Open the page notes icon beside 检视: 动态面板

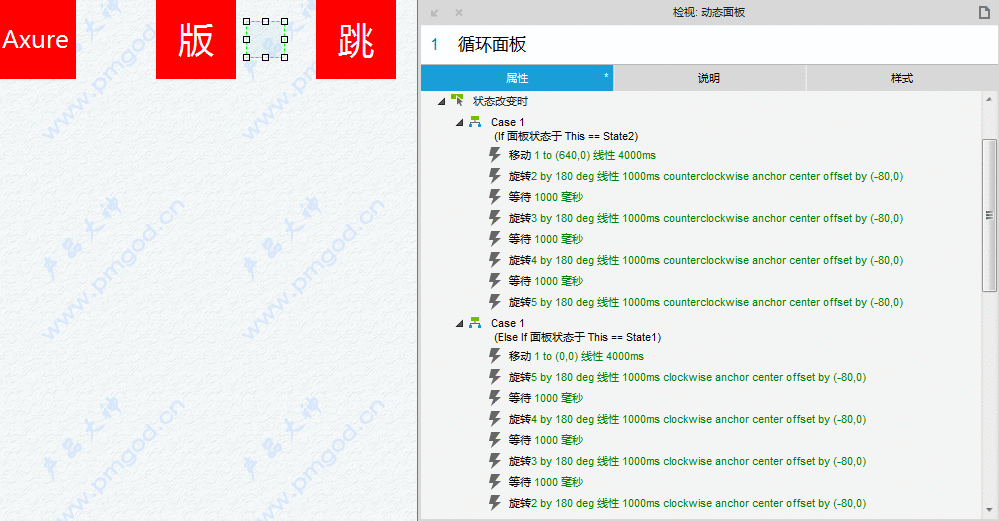point(984,13)
